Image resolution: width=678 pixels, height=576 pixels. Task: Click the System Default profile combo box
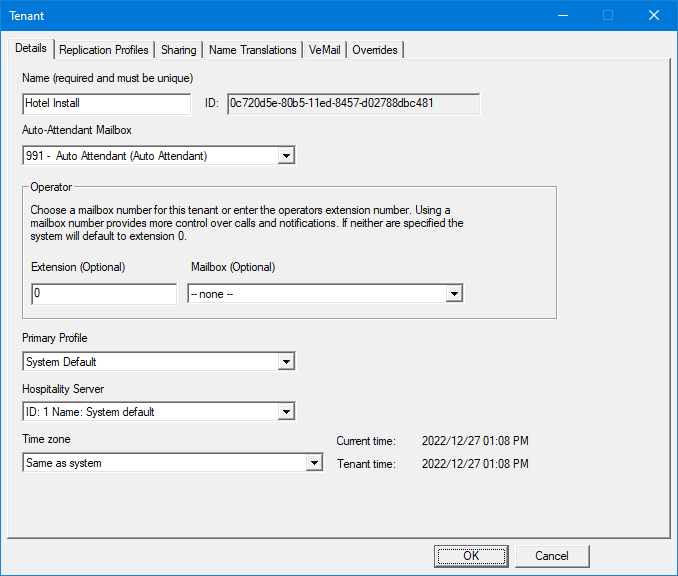[150, 362]
